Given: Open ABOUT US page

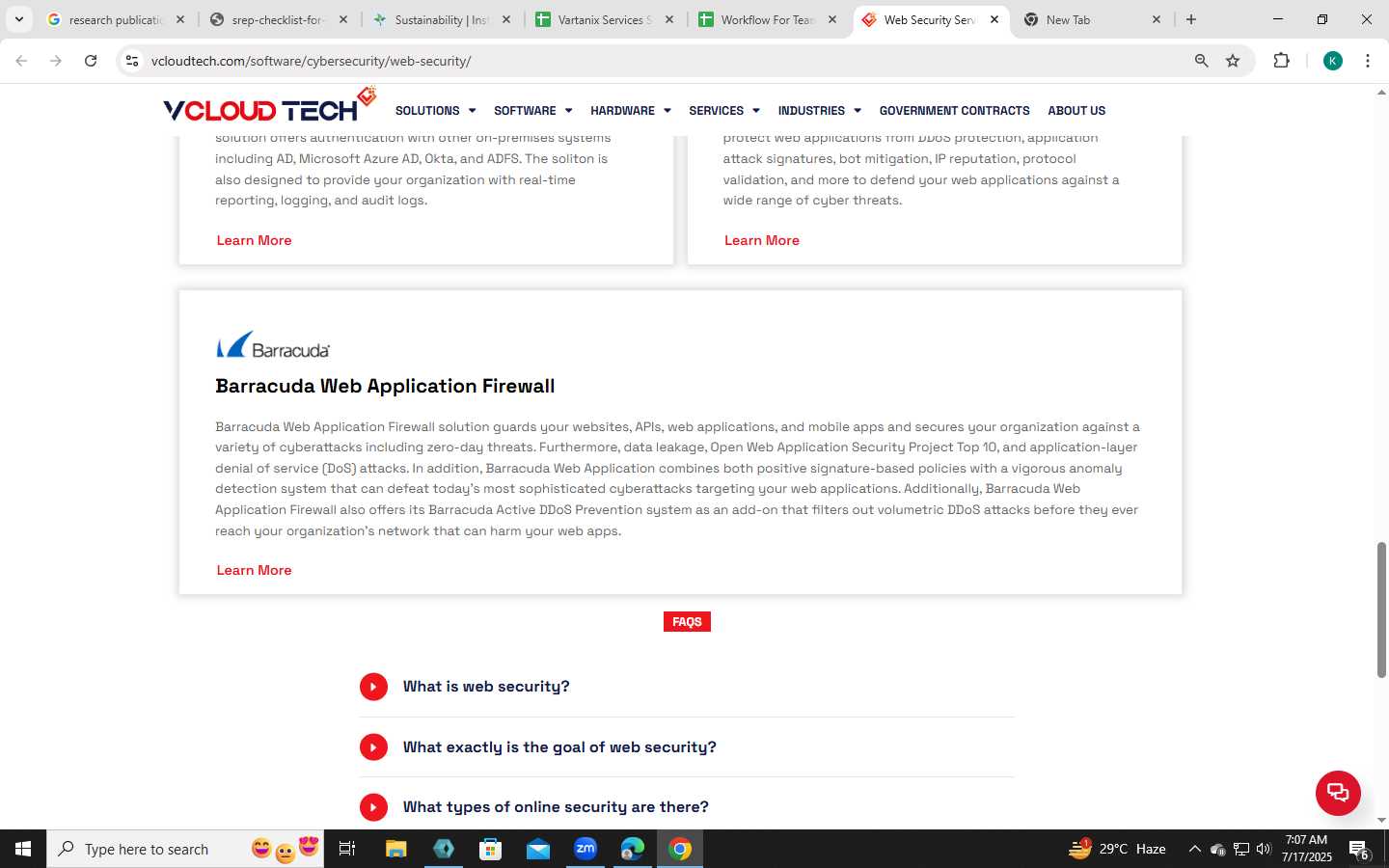Looking at the screenshot, I should [x=1076, y=111].
